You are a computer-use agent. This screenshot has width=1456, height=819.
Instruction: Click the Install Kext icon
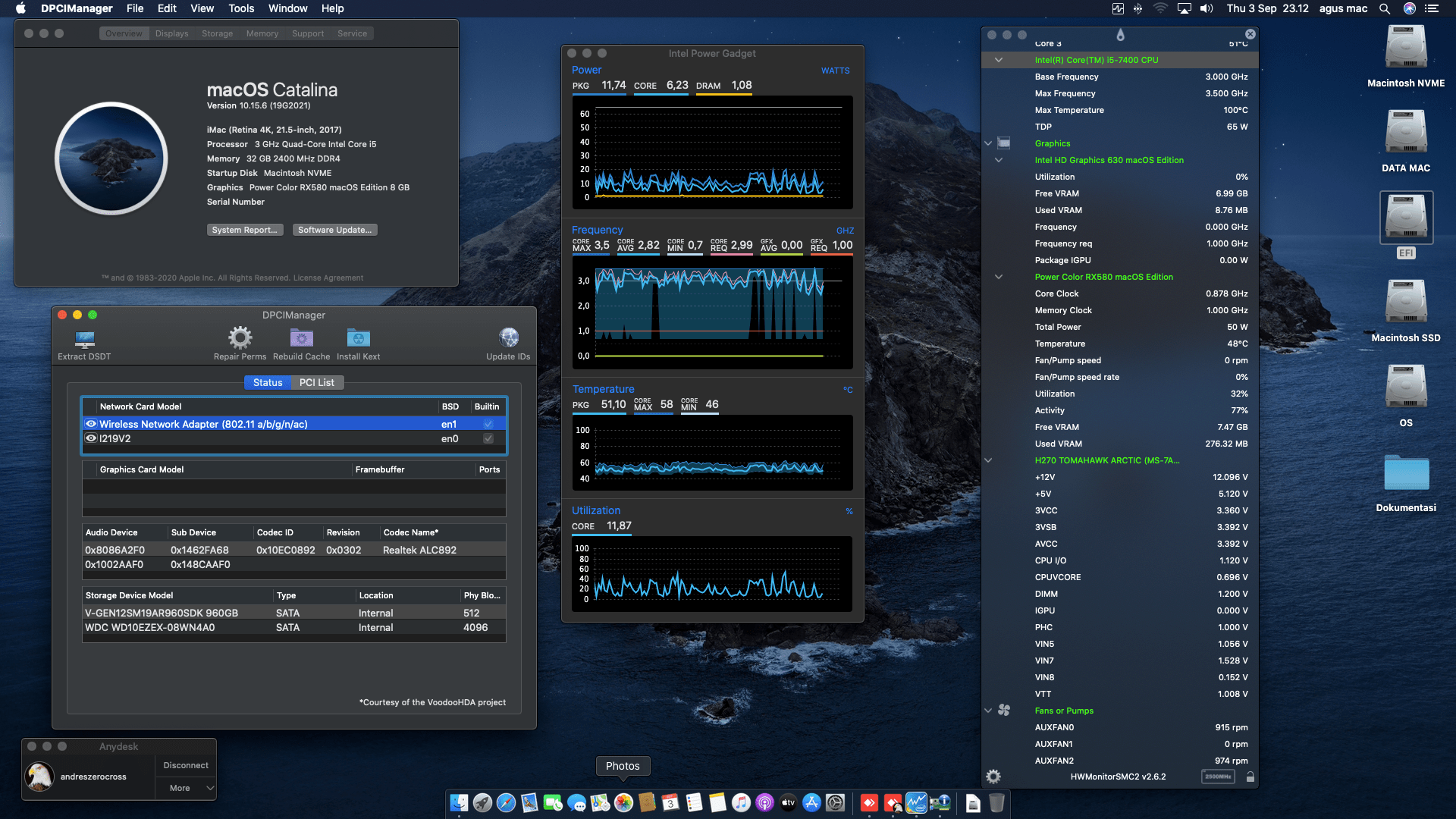[x=358, y=337]
